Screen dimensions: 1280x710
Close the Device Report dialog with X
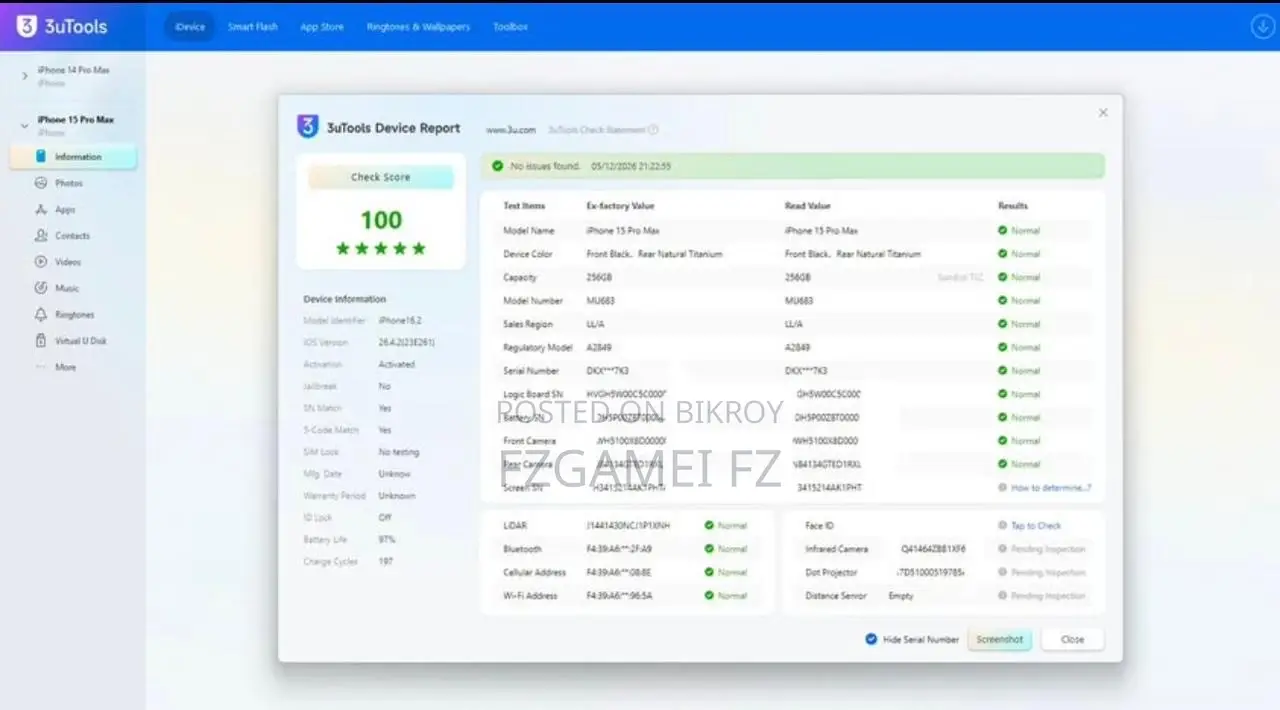click(1103, 113)
